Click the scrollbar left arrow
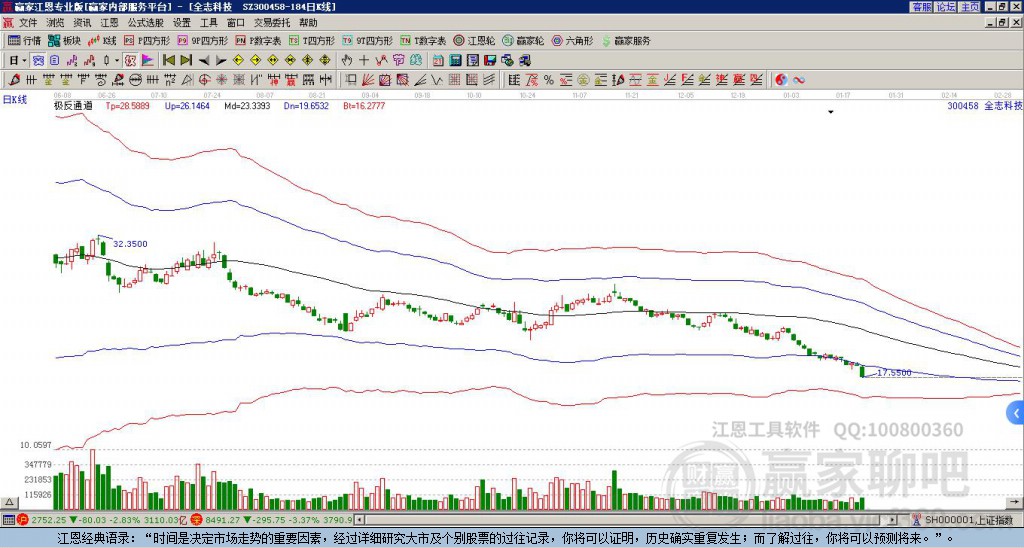Screen dimensions: 1024x548 point(359,520)
